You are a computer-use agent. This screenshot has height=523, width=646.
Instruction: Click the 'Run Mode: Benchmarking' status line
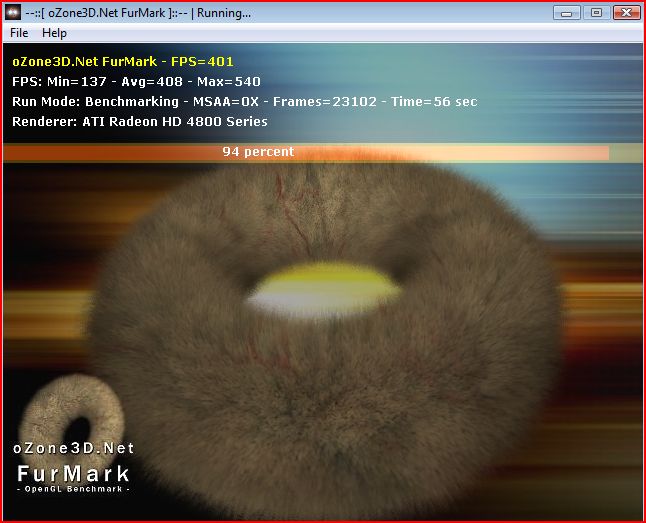pyautogui.click(x=245, y=102)
